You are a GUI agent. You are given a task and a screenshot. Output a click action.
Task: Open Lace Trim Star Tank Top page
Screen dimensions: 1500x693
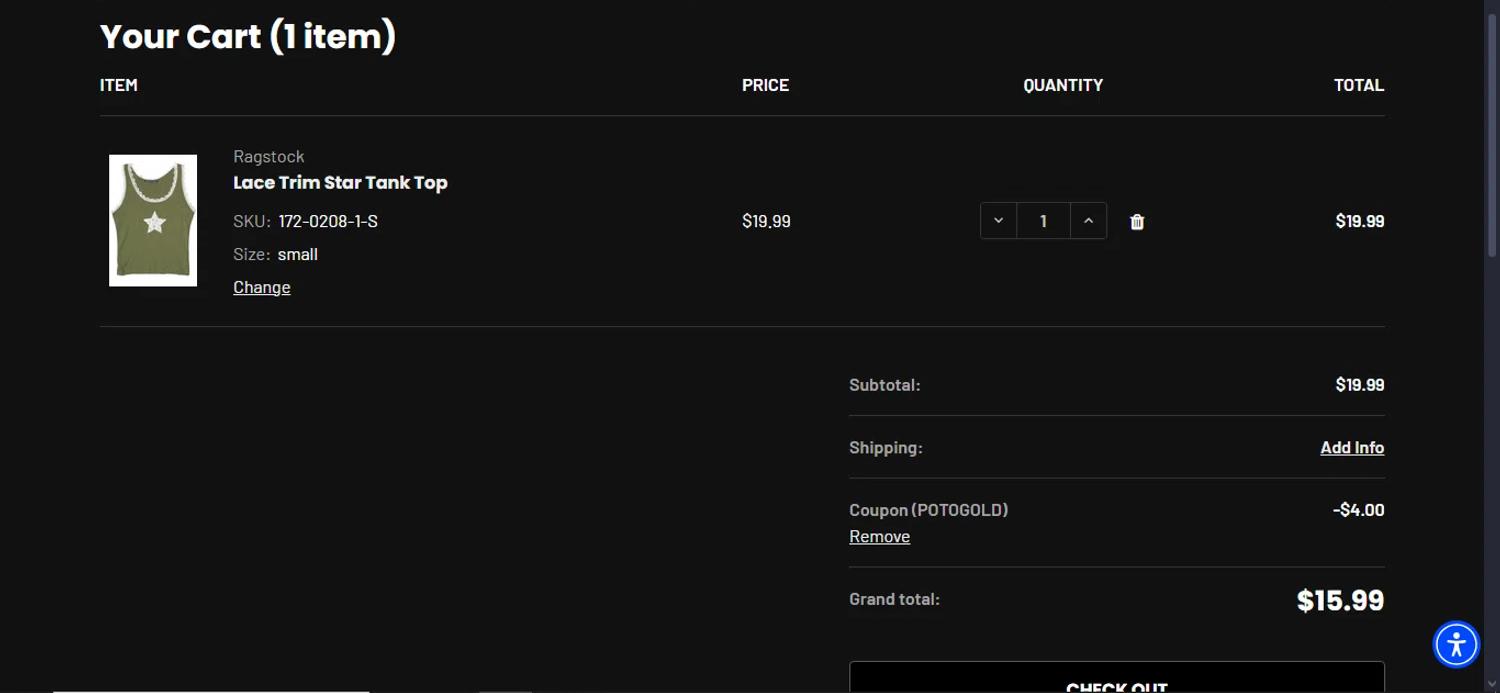340,183
